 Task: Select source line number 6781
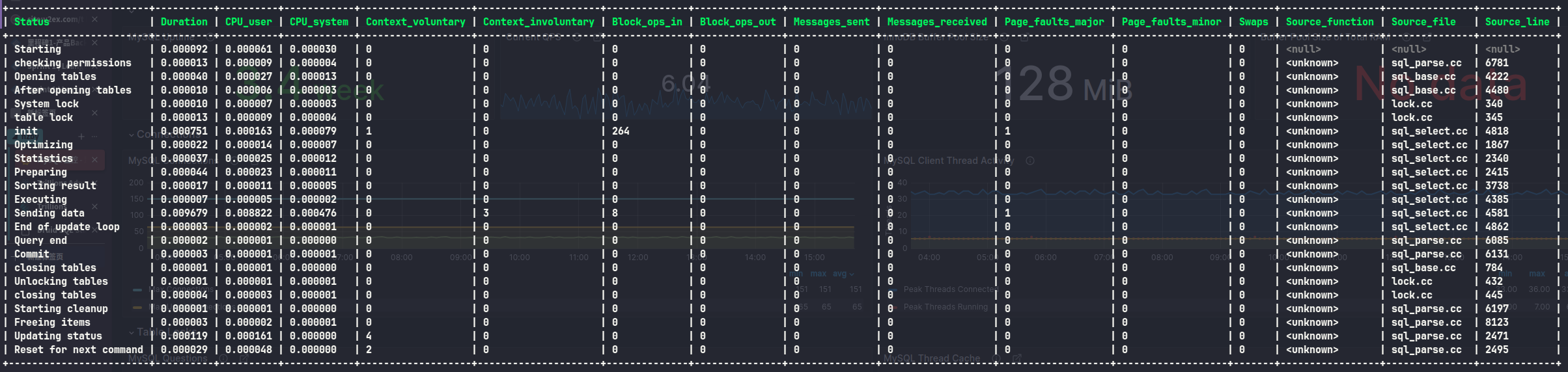coord(1496,62)
